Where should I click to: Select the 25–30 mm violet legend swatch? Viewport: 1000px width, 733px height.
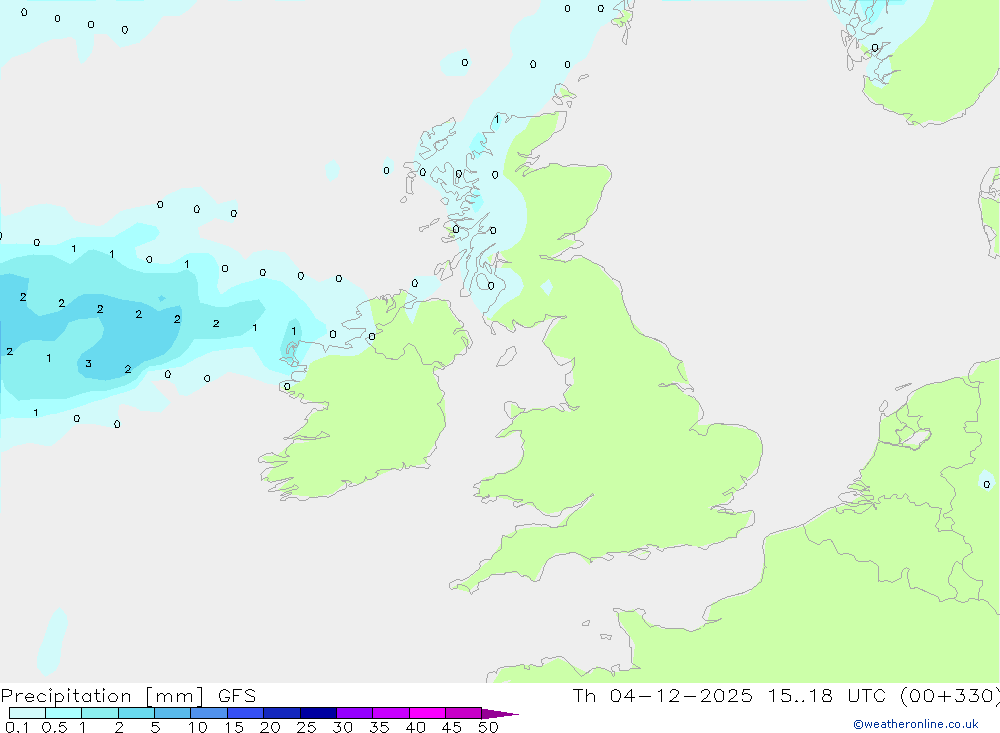[x=318, y=713]
